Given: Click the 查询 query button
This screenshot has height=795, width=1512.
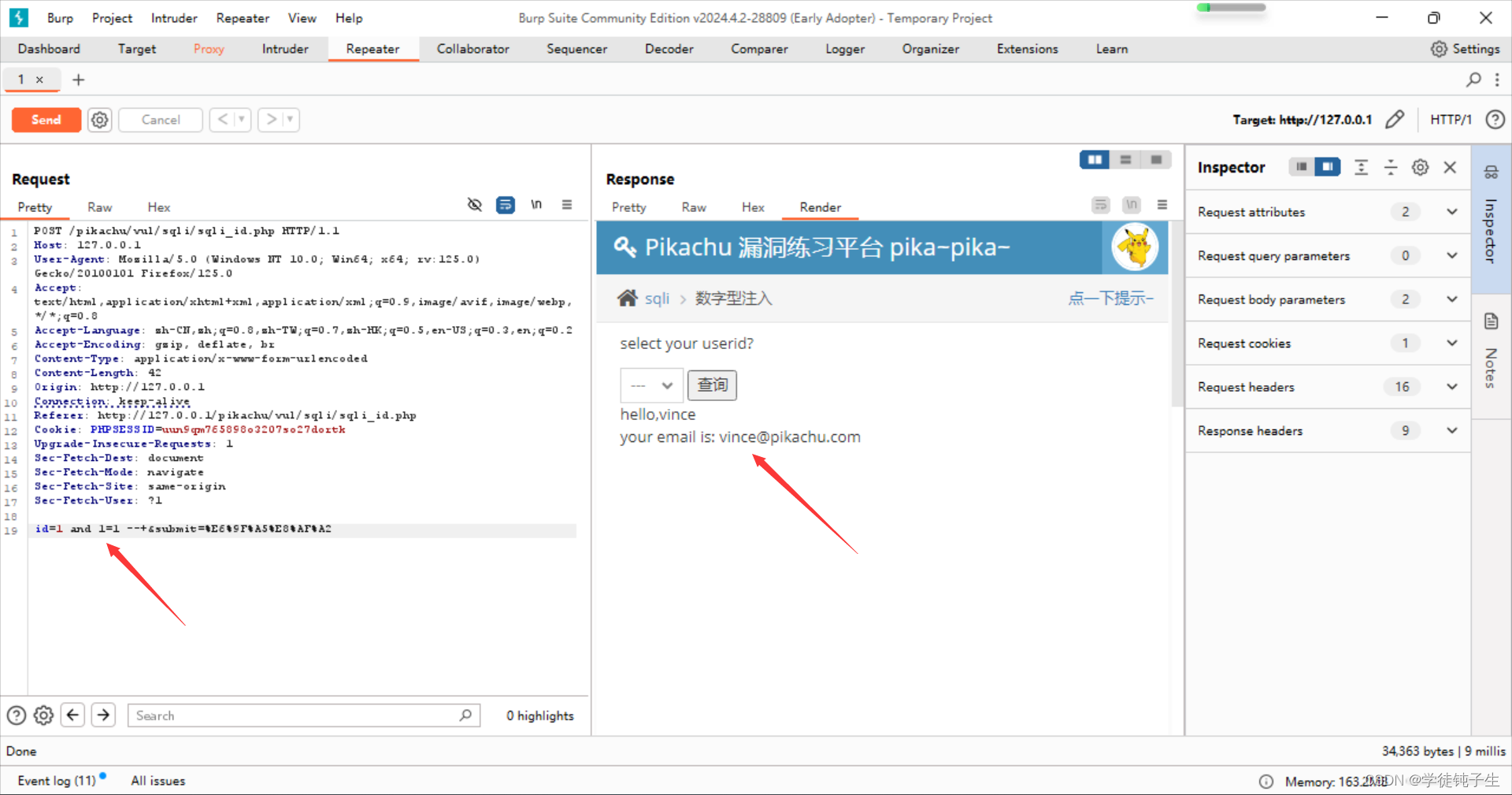Looking at the screenshot, I should [713, 385].
